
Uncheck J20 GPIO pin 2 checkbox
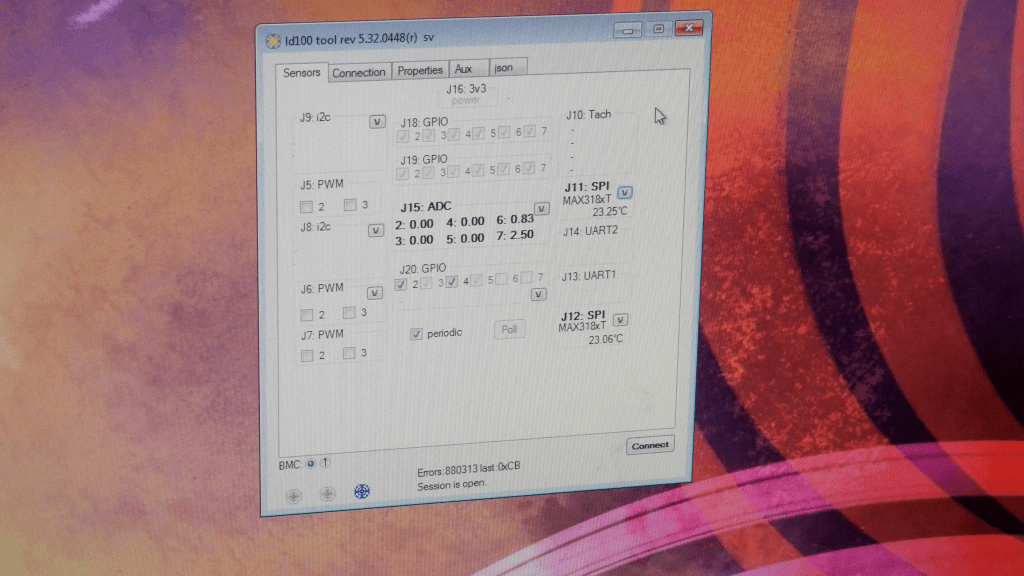point(402,284)
